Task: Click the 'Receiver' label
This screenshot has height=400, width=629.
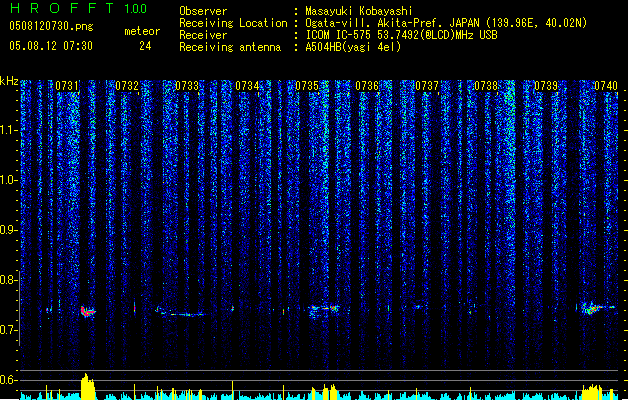Action: click(203, 35)
